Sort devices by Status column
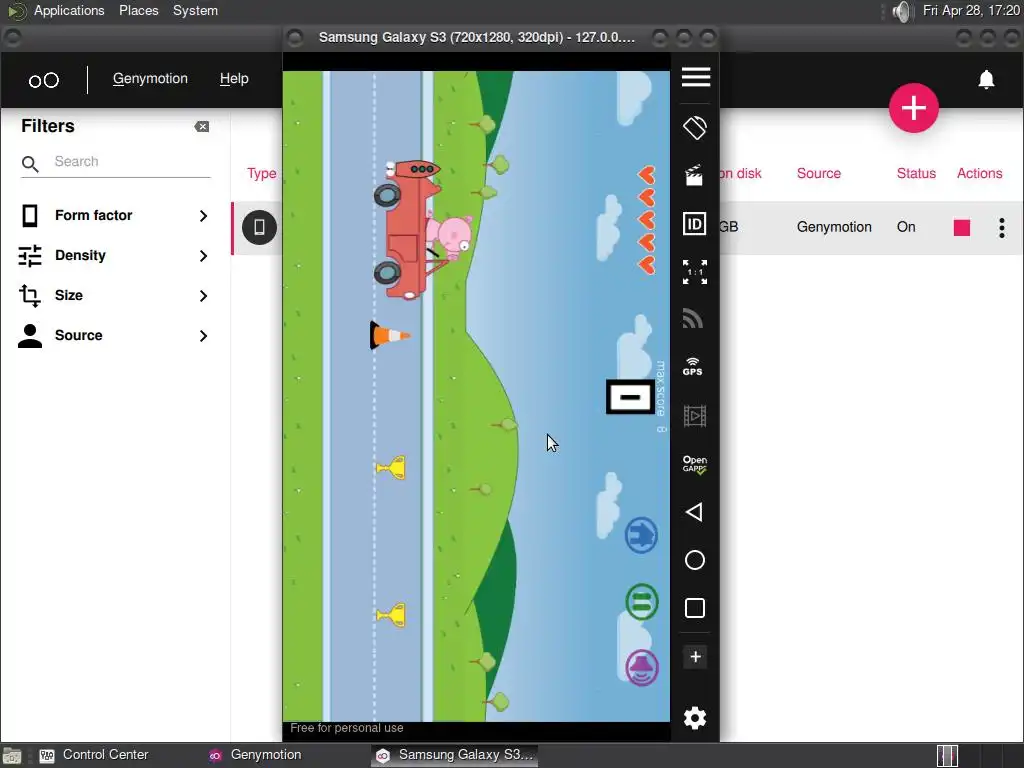The image size is (1024, 768). (x=916, y=173)
